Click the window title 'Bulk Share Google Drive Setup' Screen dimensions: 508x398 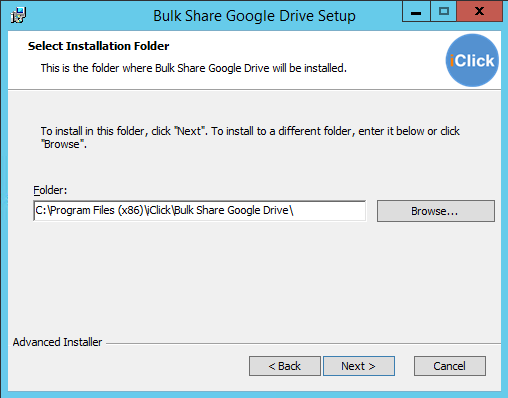254,16
